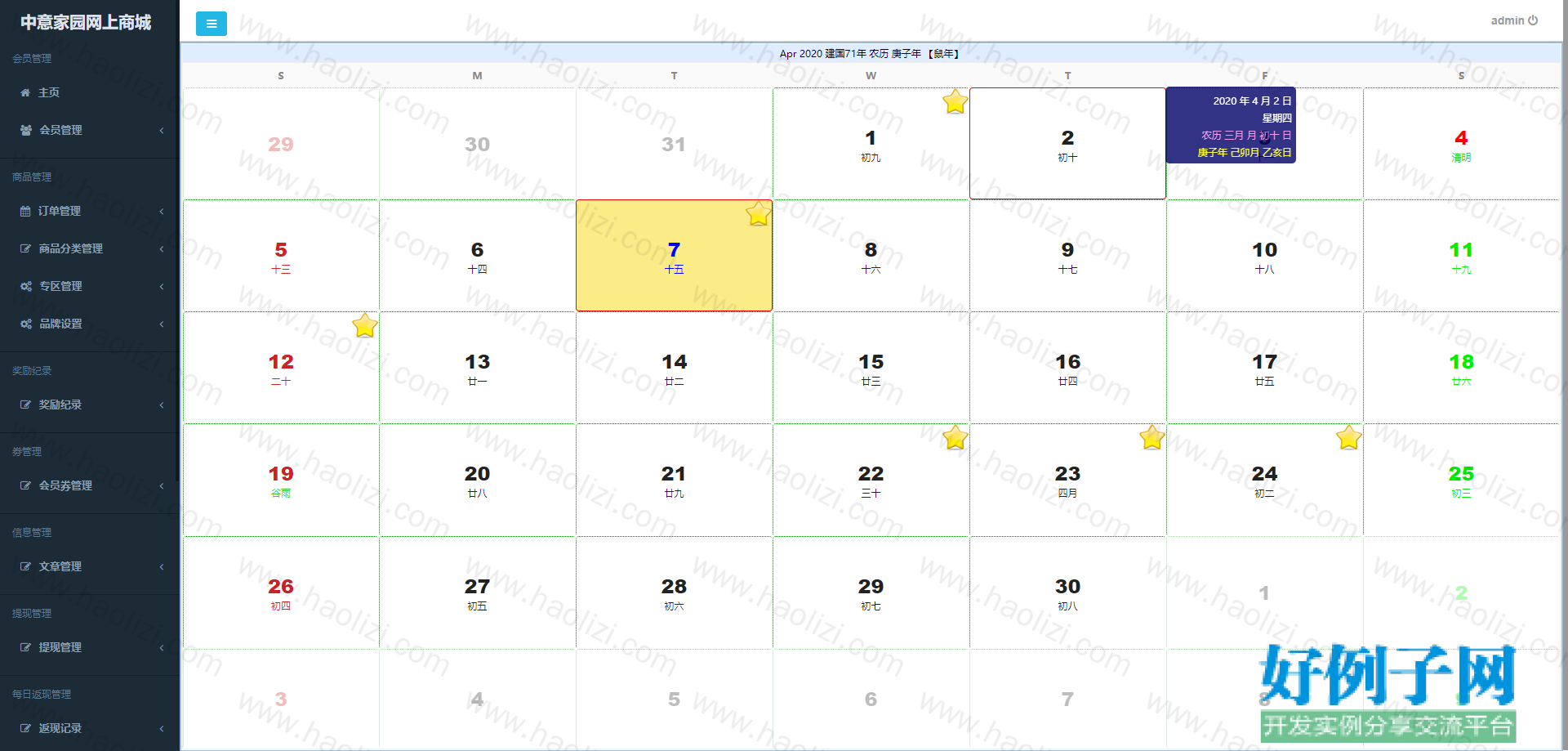1568x751 pixels.
Task: Click the home icon beside 主页
Action: coord(25,92)
